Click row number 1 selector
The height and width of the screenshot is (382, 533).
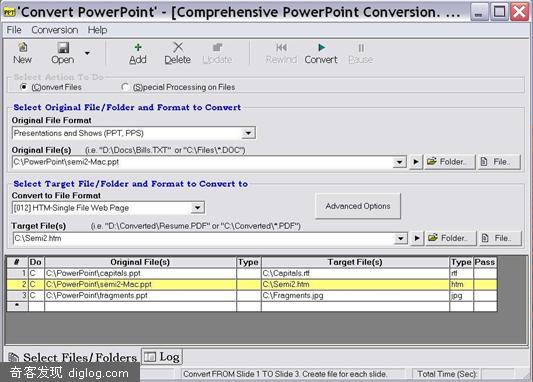tap(17, 273)
